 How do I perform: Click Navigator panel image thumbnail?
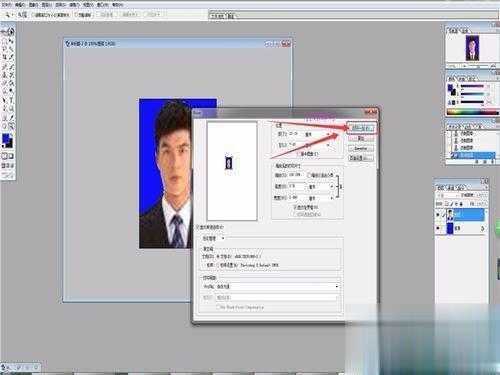point(472,48)
